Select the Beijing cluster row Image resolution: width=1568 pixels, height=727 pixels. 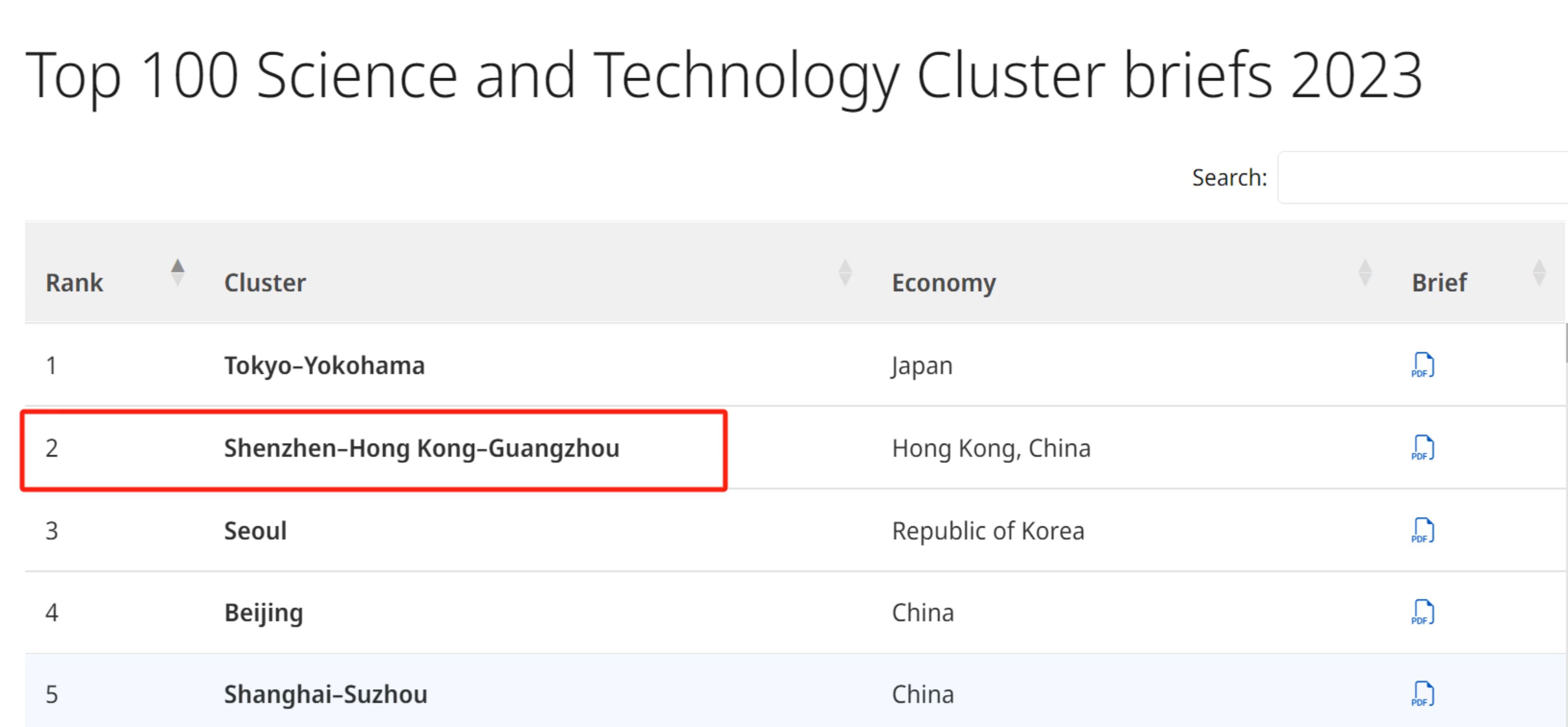click(794, 612)
